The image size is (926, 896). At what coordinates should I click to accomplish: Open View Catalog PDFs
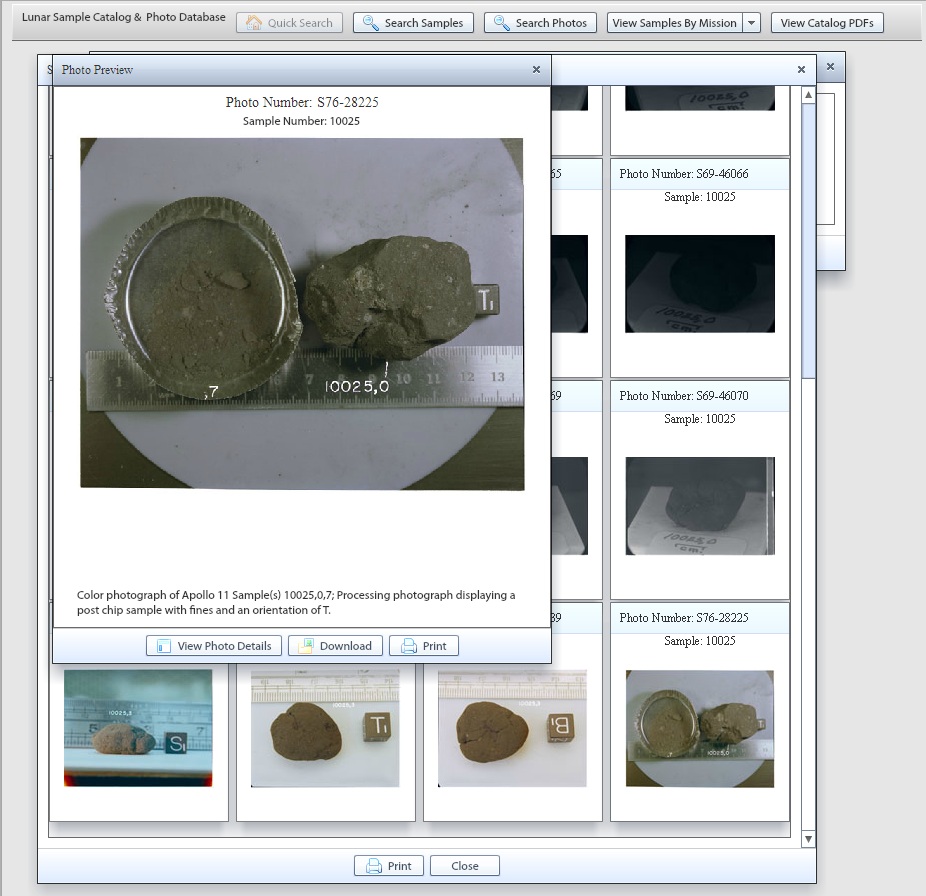(x=827, y=23)
